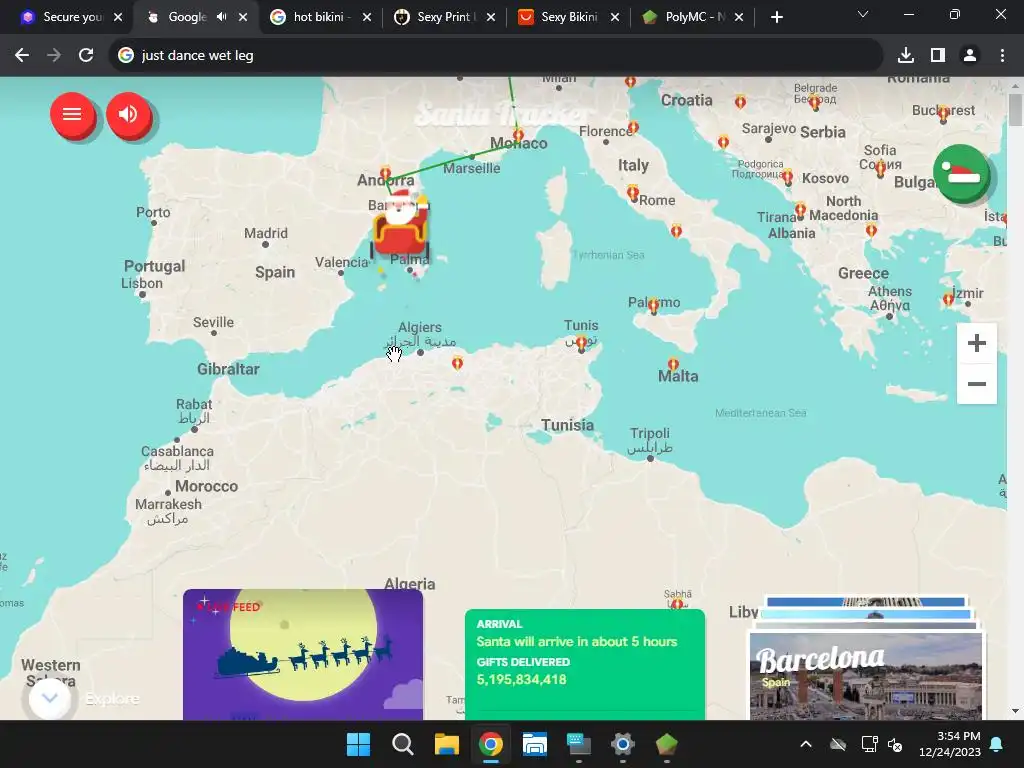Mute Santa Tracker sound with speaker button

[x=128, y=114]
